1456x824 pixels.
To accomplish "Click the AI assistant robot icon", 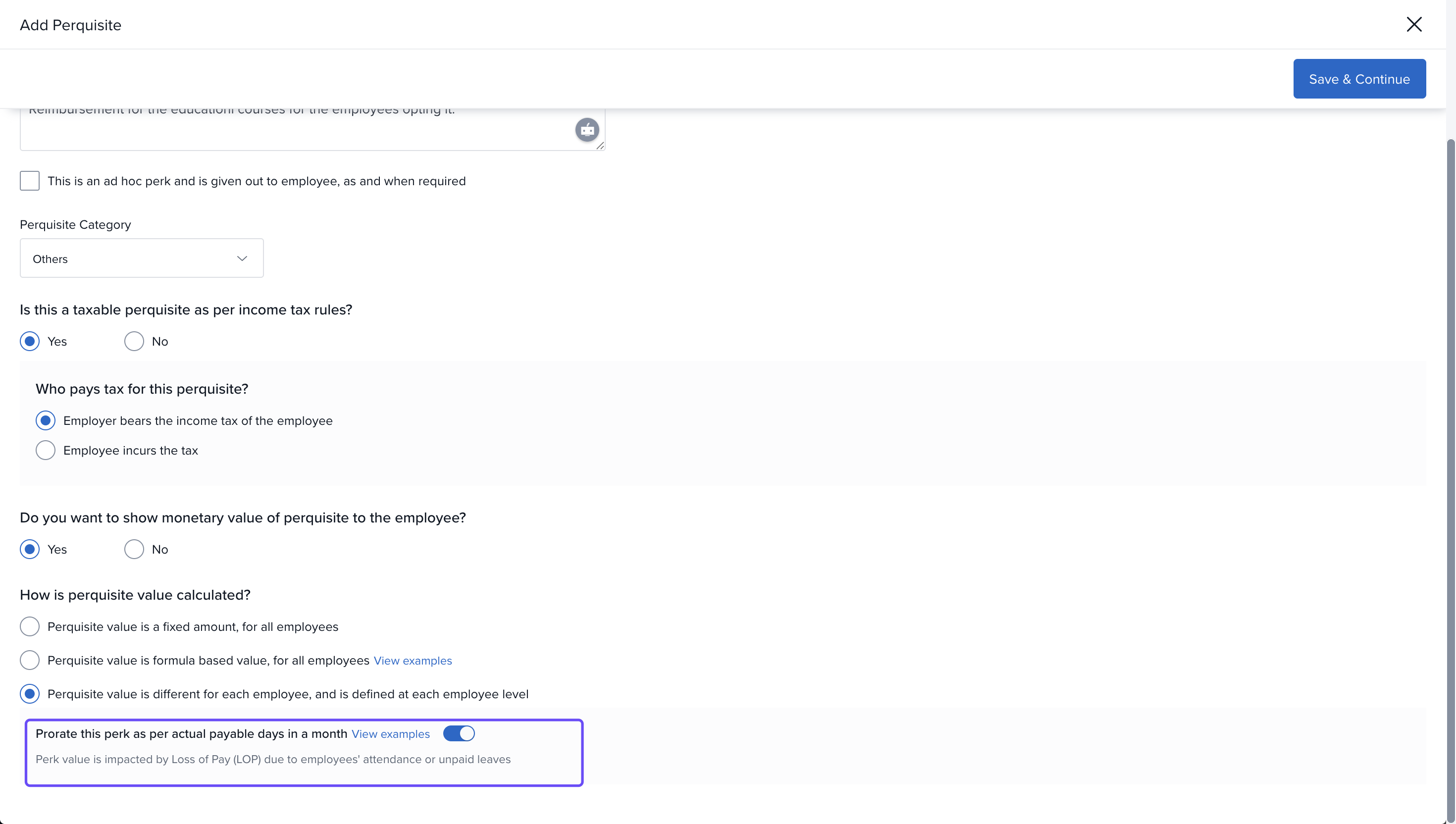I will click(x=587, y=130).
